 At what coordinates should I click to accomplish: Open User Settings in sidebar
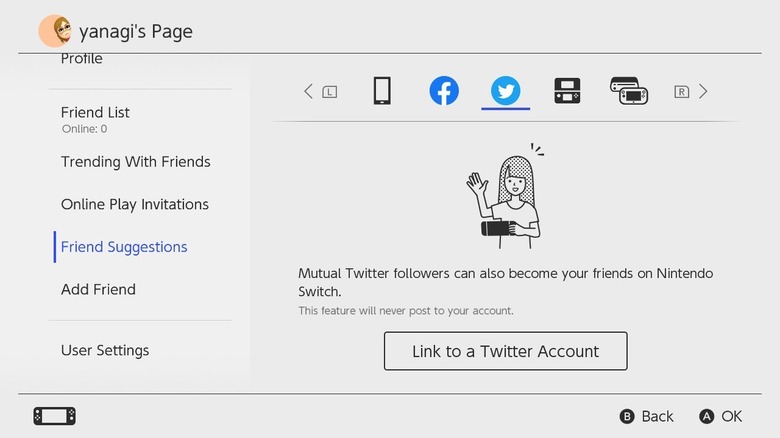(x=104, y=350)
